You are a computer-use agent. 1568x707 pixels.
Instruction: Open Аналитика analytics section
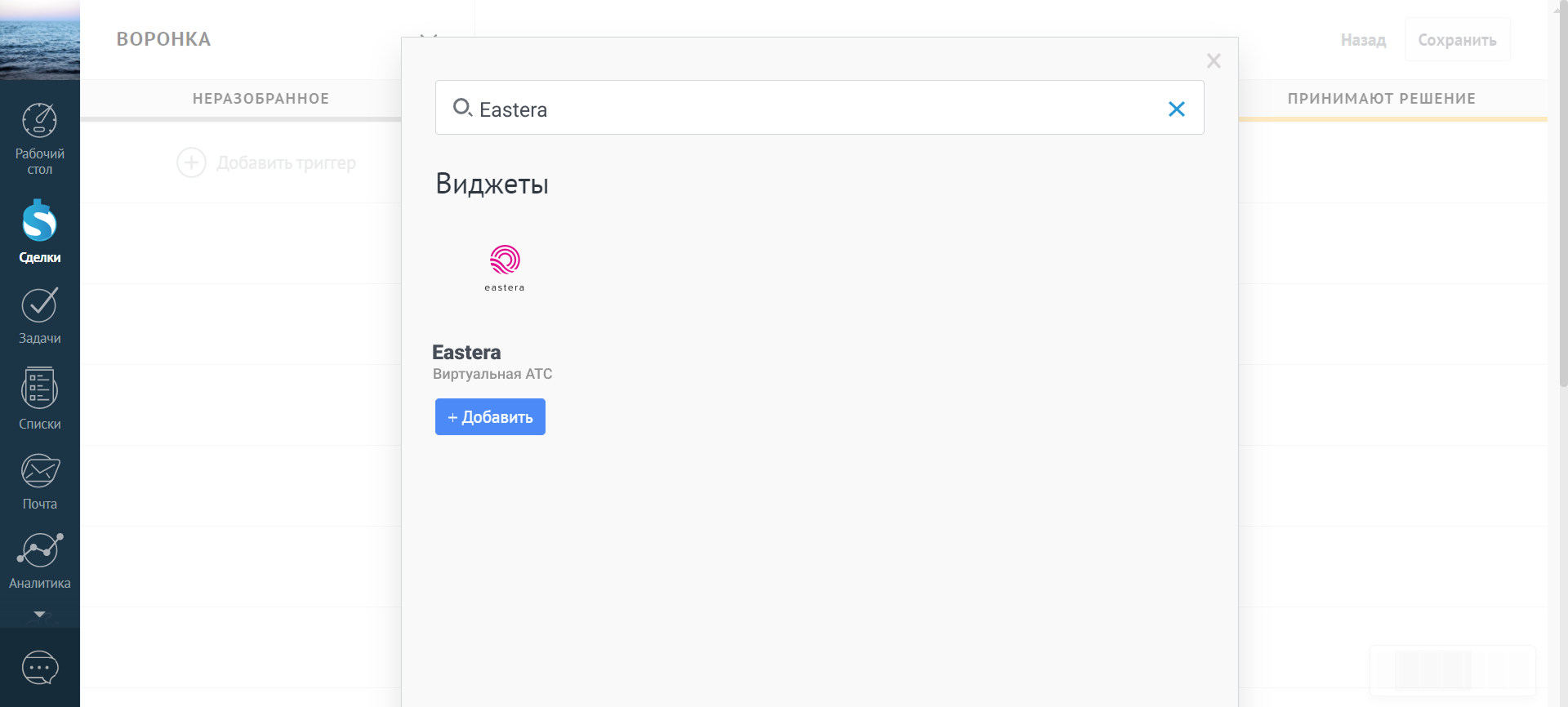click(39, 561)
